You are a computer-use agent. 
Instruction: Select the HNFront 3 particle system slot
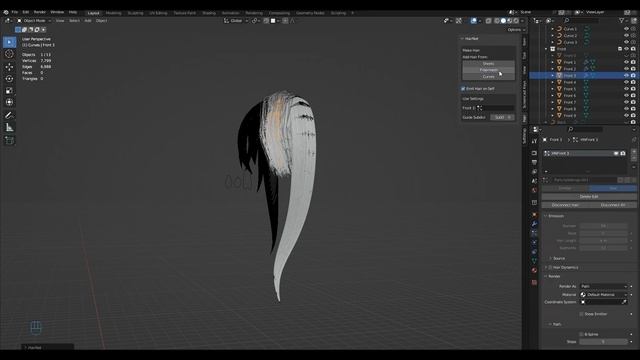(x=584, y=153)
